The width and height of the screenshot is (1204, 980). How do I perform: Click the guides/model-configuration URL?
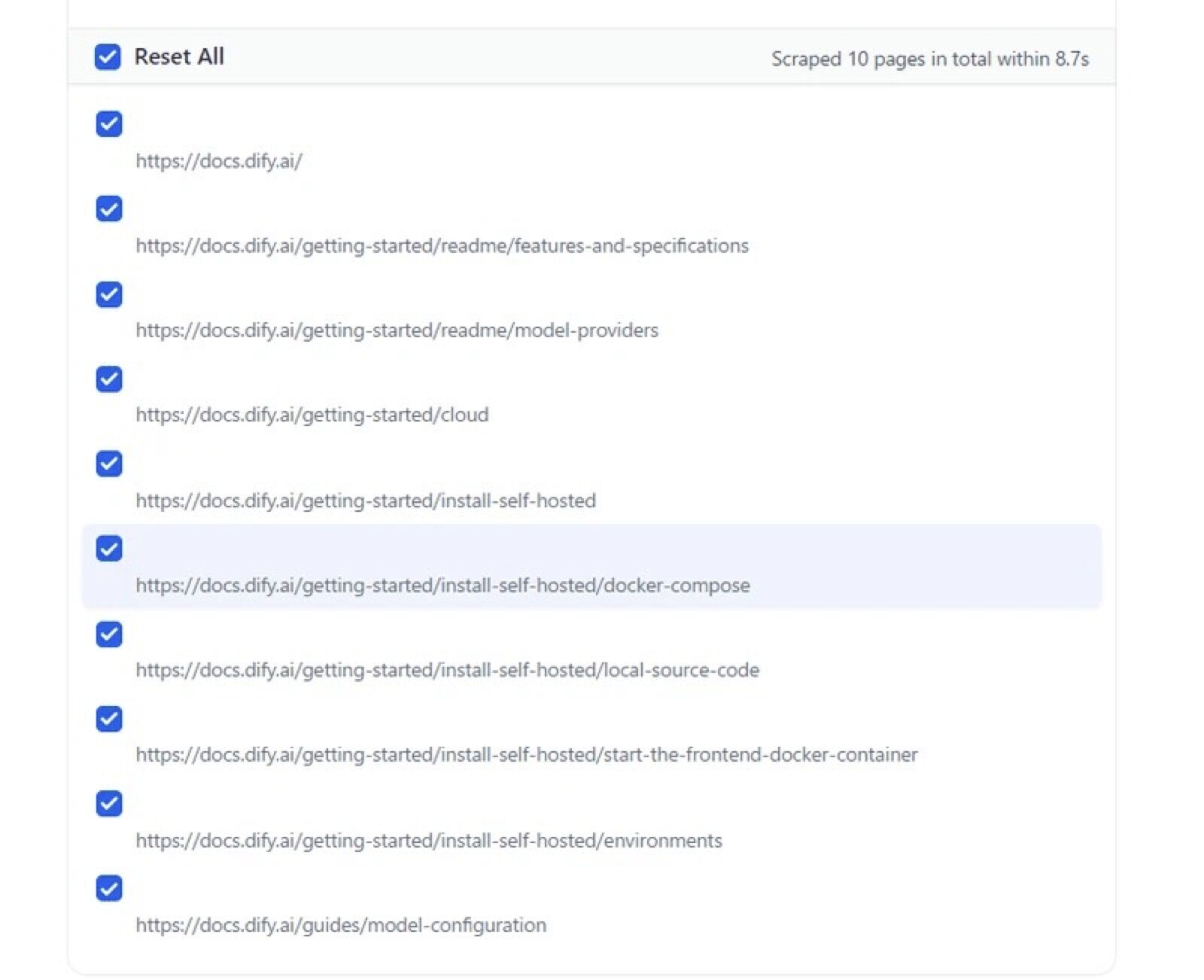point(341,925)
